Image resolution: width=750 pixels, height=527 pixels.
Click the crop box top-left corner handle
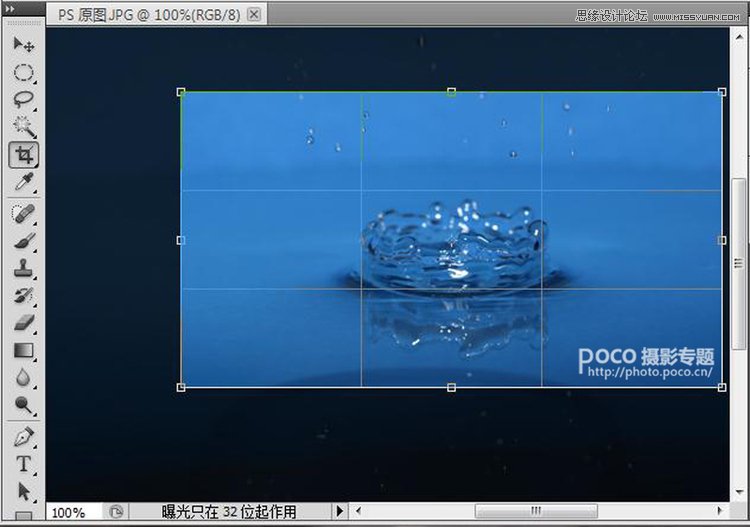coord(181,92)
